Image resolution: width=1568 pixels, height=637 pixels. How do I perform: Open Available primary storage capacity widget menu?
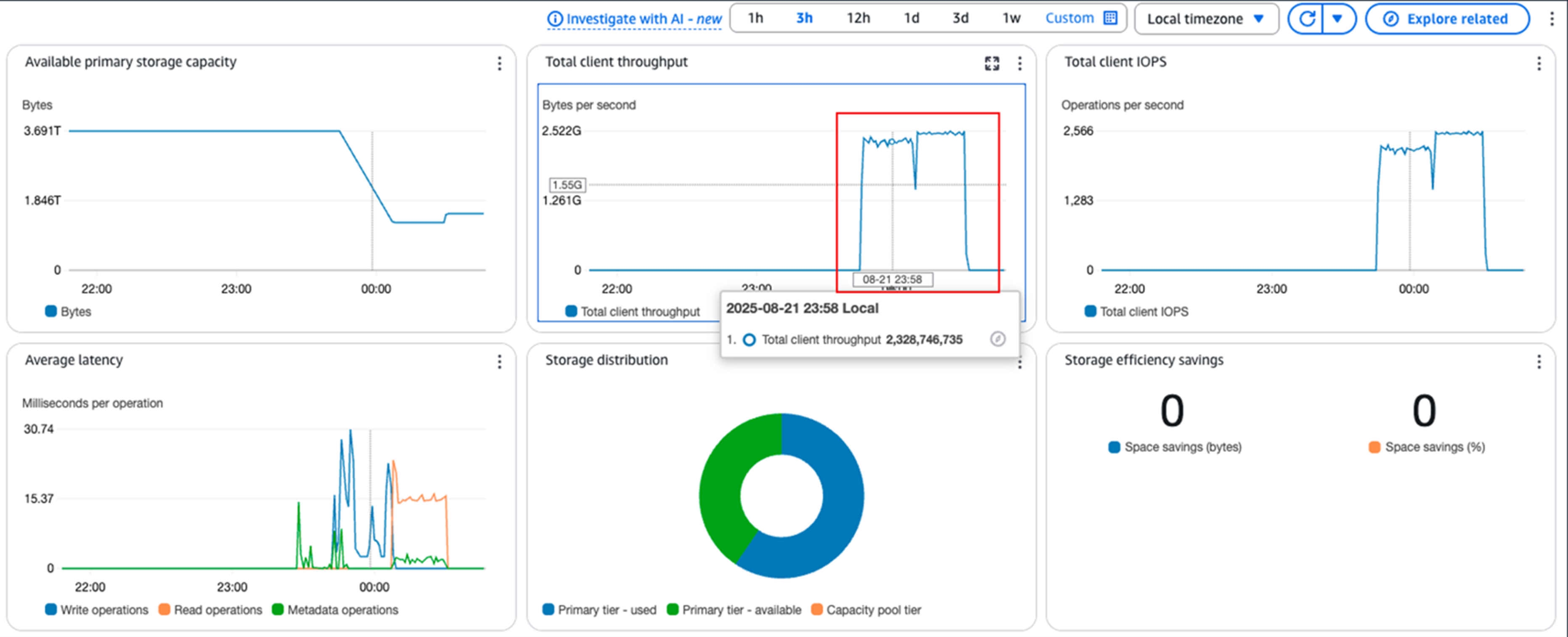tap(499, 64)
